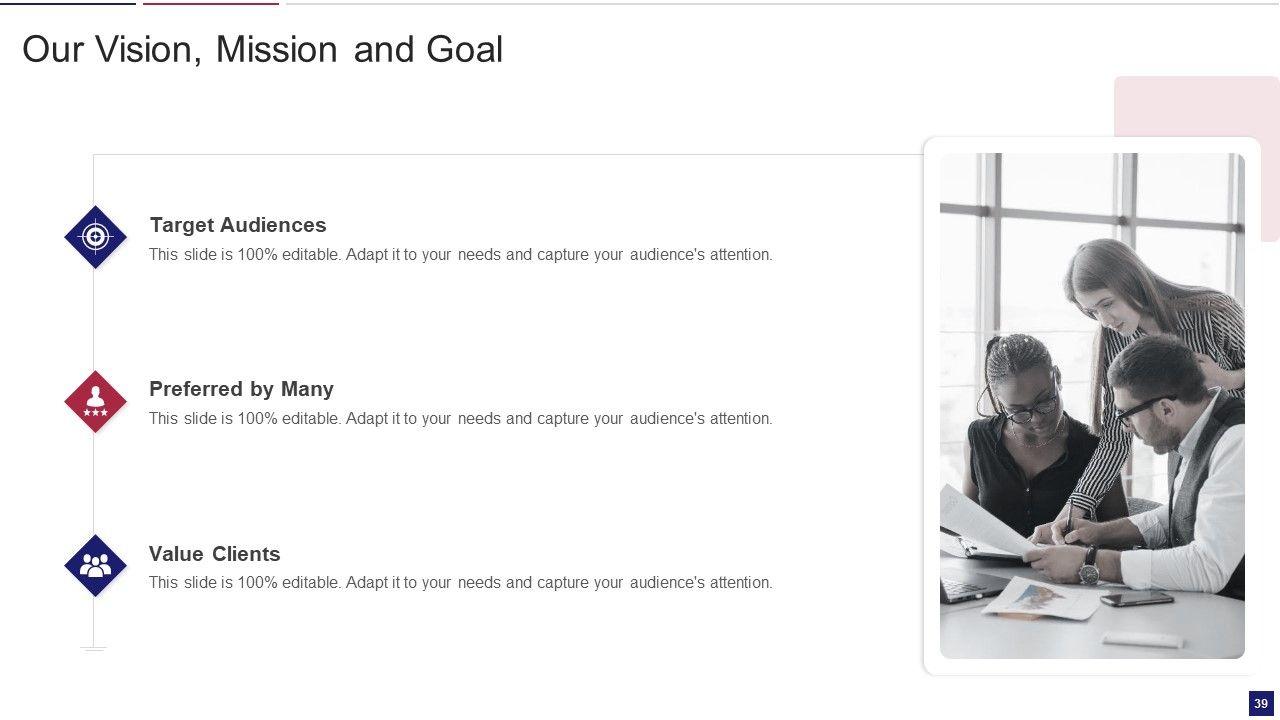The height and width of the screenshot is (720, 1280).
Task: Select the "Value Clients" heading
Action: (214, 554)
